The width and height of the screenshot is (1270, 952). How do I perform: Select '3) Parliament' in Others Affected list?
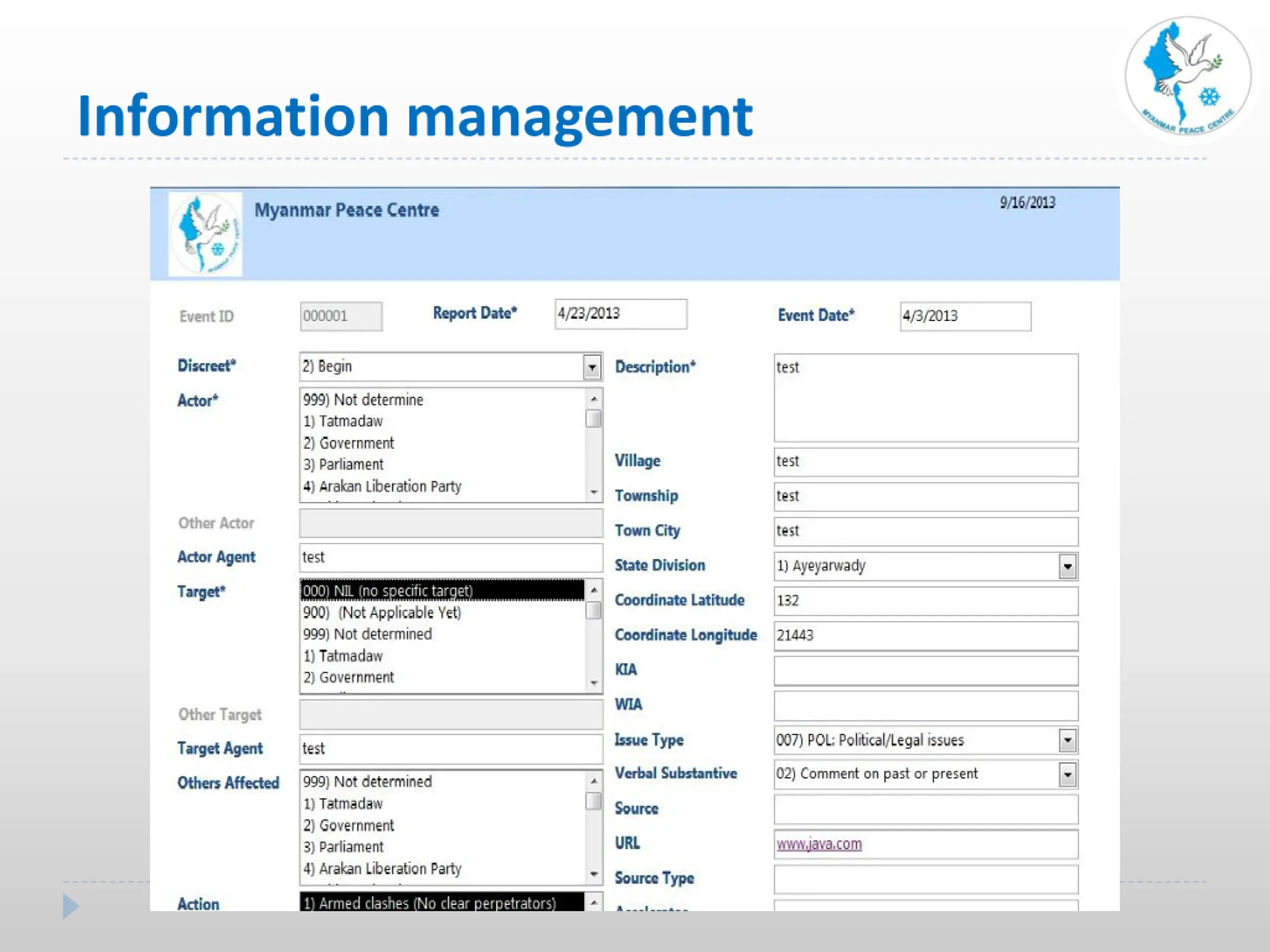tap(443, 847)
